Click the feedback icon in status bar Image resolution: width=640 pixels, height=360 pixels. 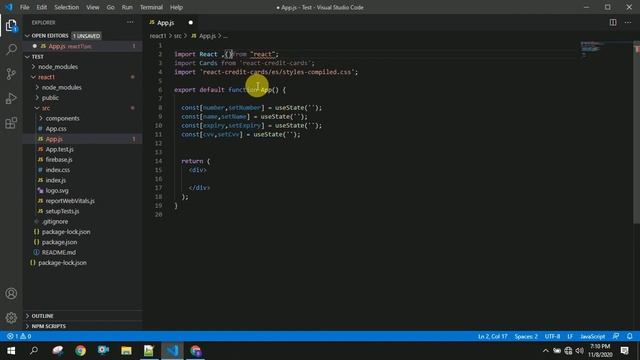[616, 336]
